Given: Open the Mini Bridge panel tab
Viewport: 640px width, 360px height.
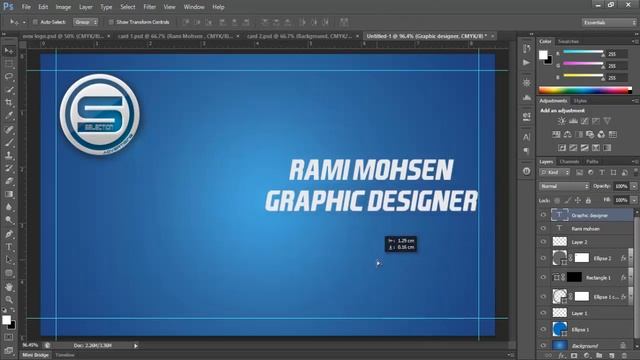Looking at the screenshot, I should pos(35,355).
